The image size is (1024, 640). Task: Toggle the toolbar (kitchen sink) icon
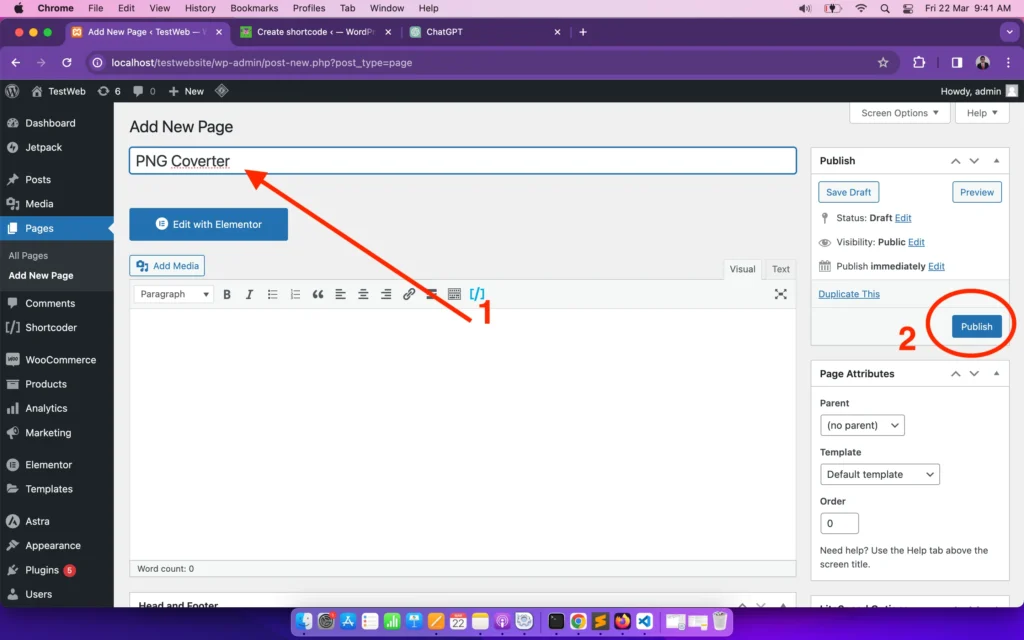tap(454, 295)
